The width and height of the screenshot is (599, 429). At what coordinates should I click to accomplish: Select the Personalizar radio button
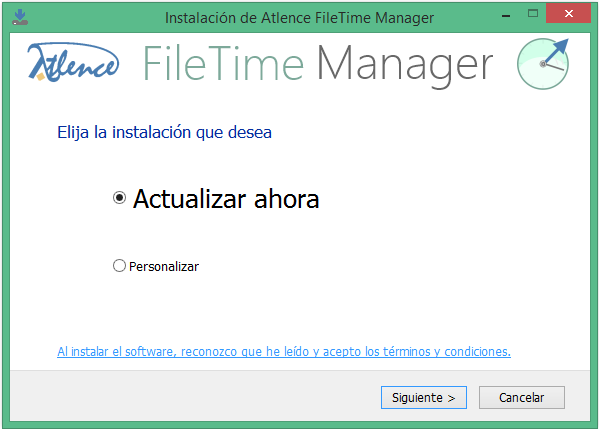119,265
